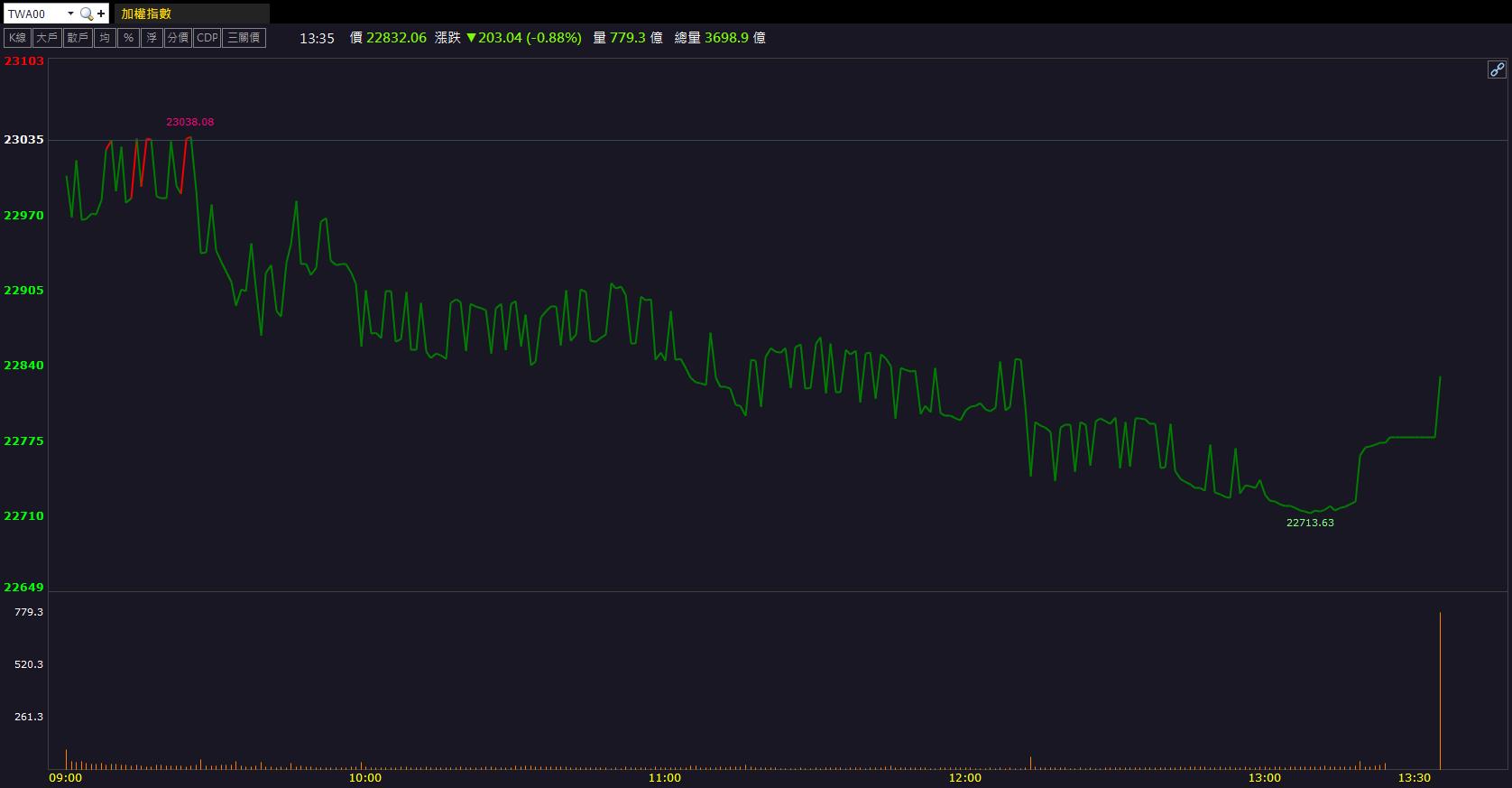Click the 23103 upper price axis label

point(24,61)
